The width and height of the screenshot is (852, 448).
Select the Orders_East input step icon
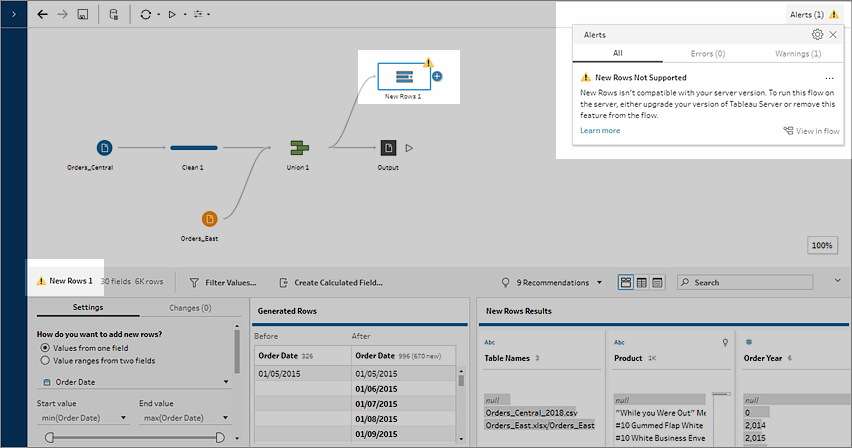(x=209, y=219)
